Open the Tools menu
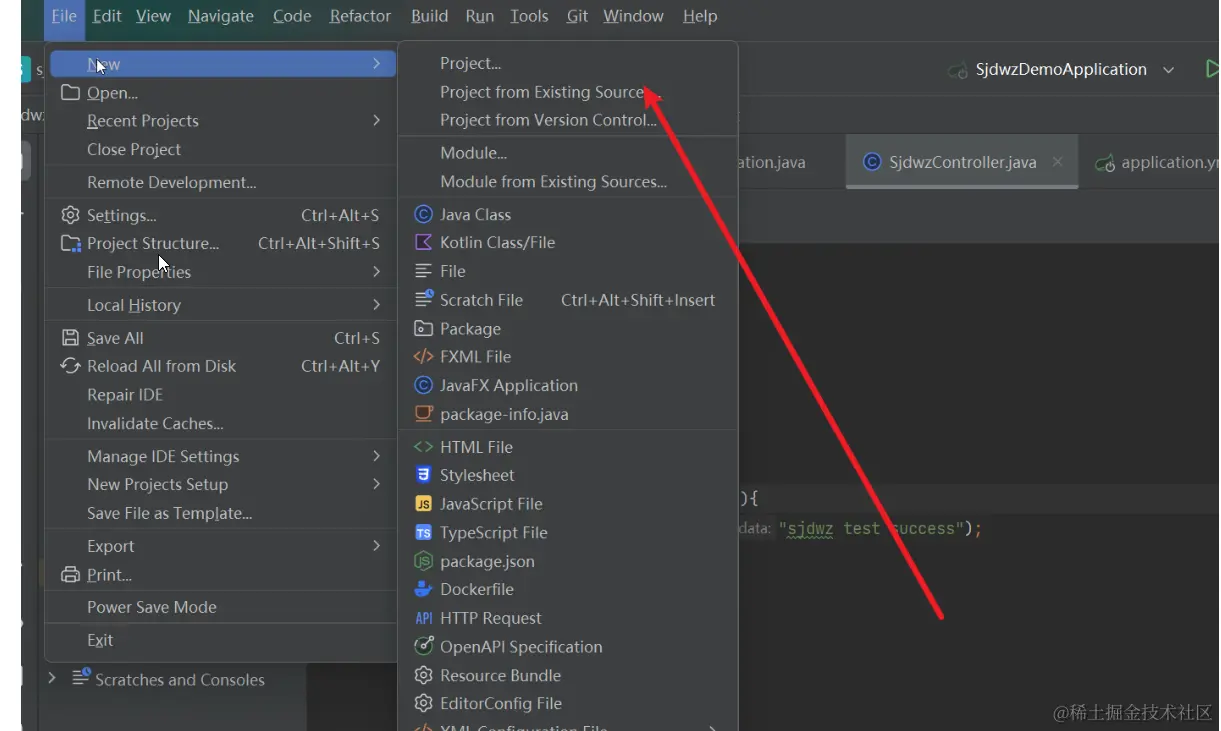The width and height of the screenshot is (1221, 731). pos(529,16)
